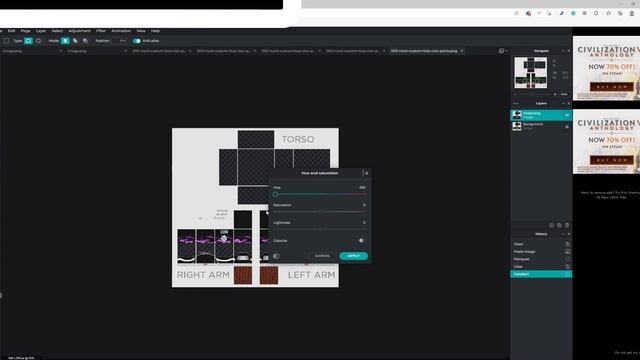The height and width of the screenshot is (360, 640).
Task: Open the Animation menu
Action: (x=121, y=31)
